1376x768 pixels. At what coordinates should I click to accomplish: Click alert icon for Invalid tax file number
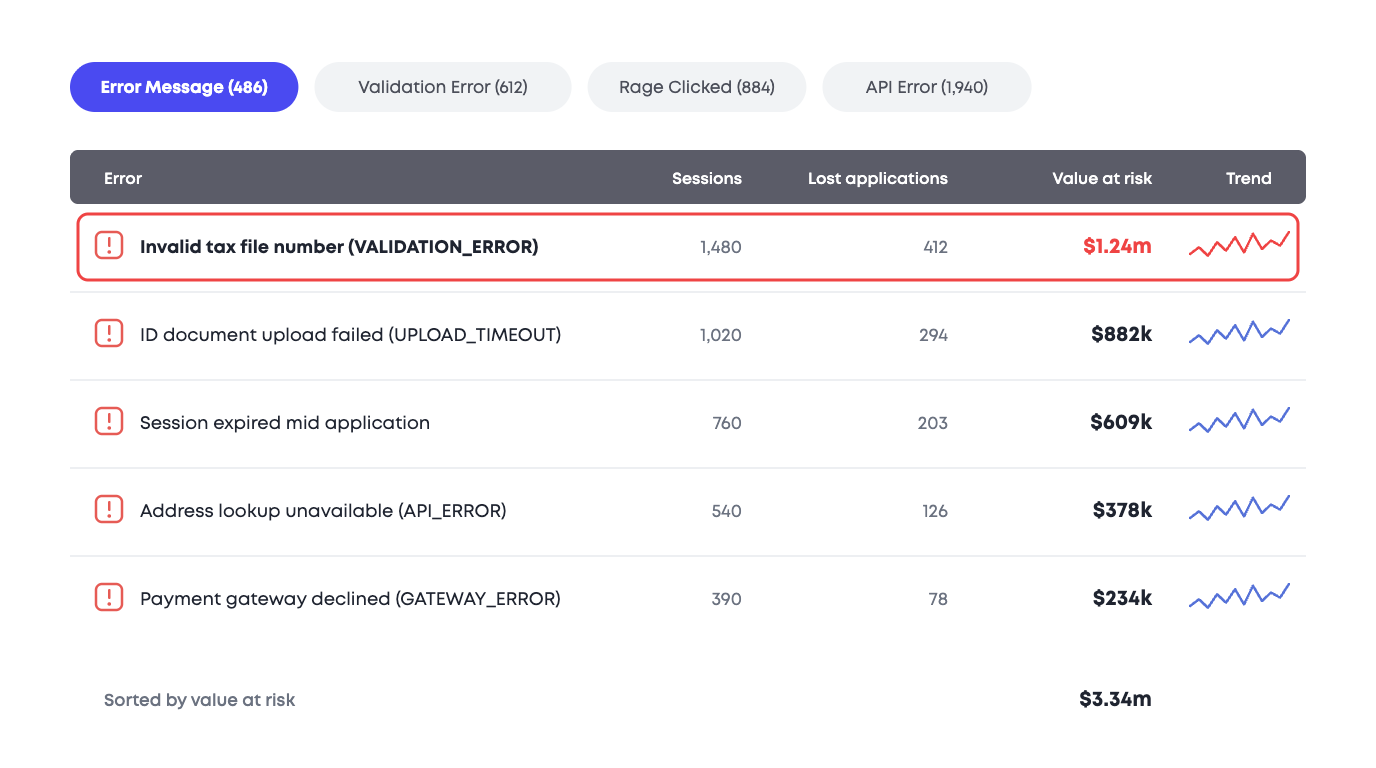coord(109,246)
